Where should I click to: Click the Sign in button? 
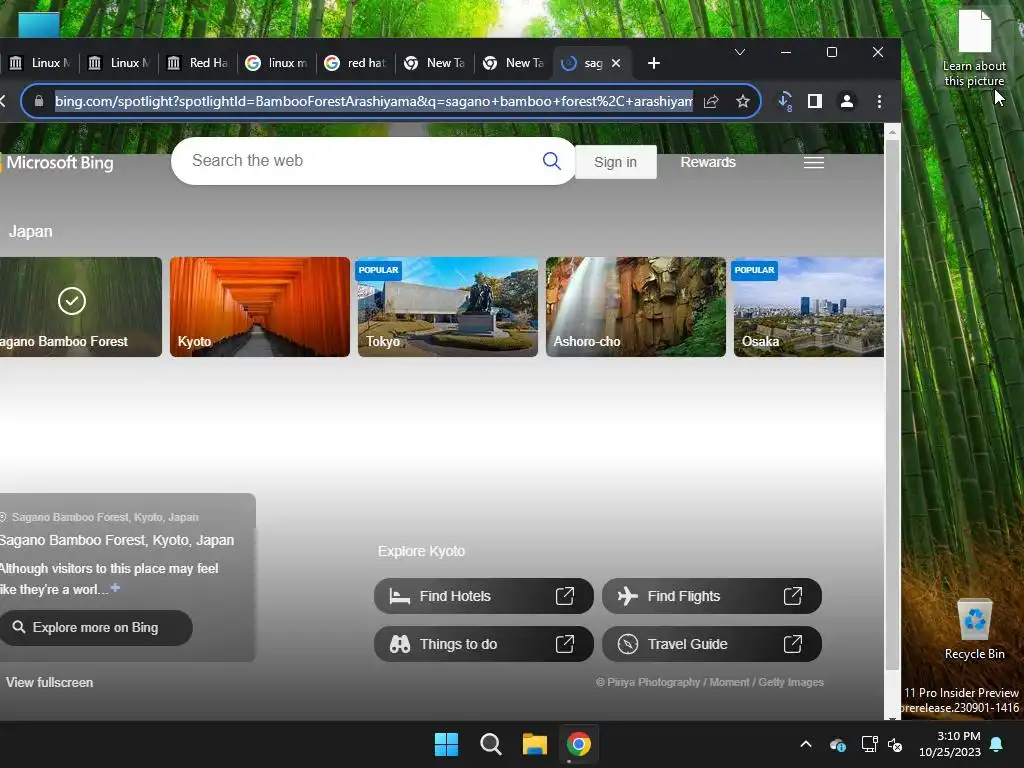click(616, 162)
